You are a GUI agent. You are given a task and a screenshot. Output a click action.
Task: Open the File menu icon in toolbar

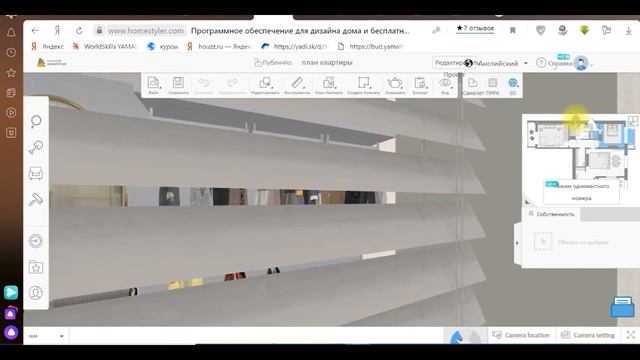click(153, 85)
